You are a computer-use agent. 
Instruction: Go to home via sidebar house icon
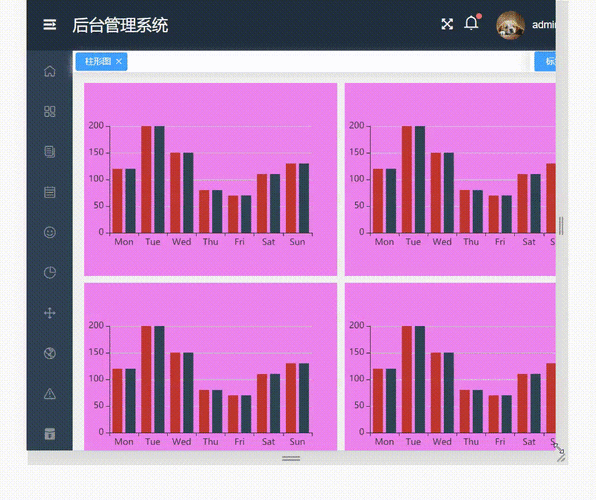click(50, 71)
